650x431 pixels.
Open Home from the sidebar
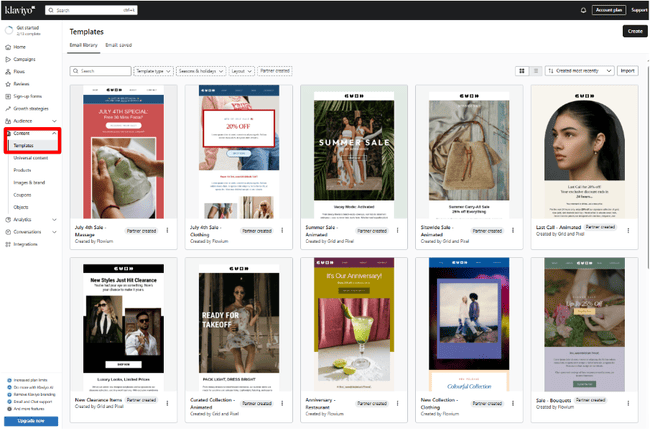point(20,47)
